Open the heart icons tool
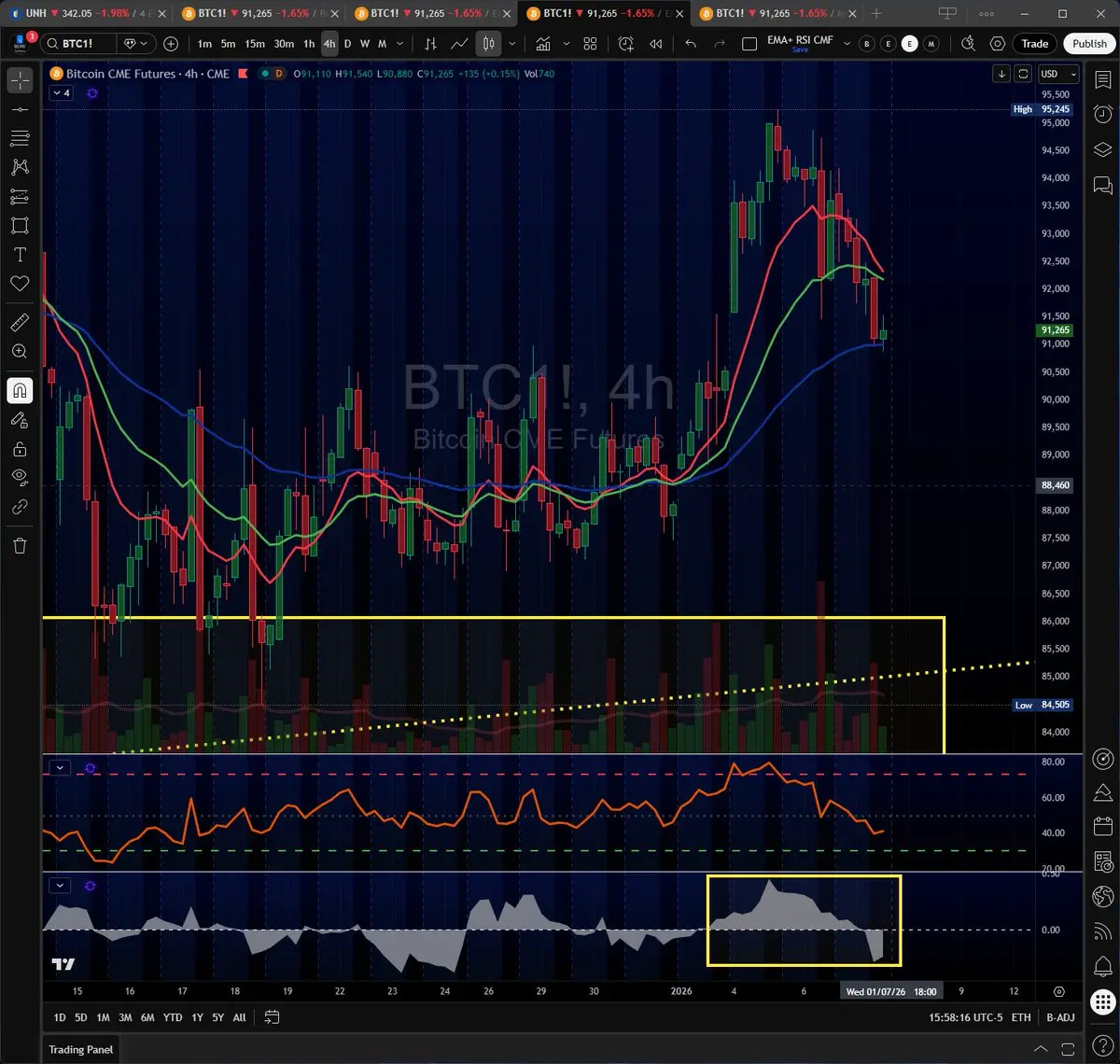The height and width of the screenshot is (1064, 1120). 20,284
